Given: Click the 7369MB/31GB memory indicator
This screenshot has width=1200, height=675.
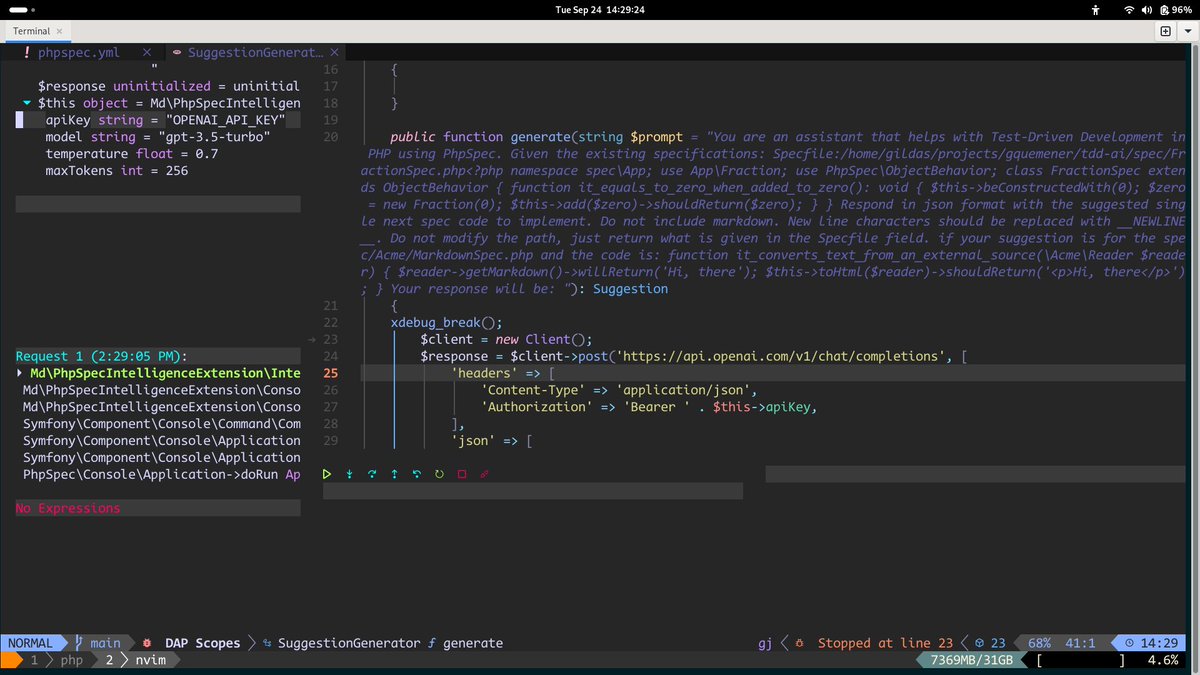Looking at the screenshot, I should pos(972,661).
